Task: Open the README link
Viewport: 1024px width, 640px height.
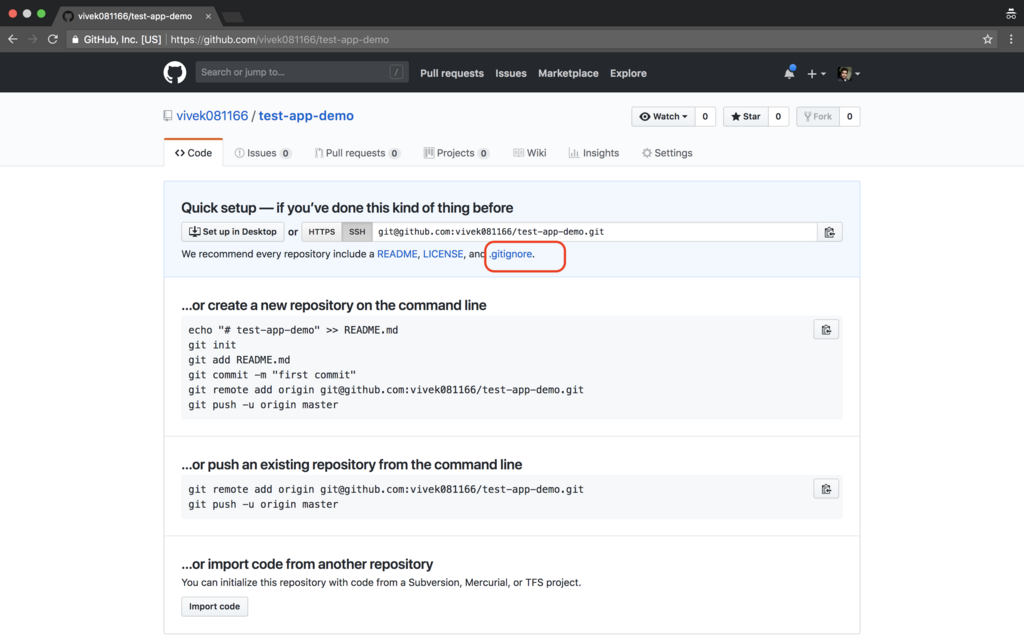Action: [x=397, y=254]
